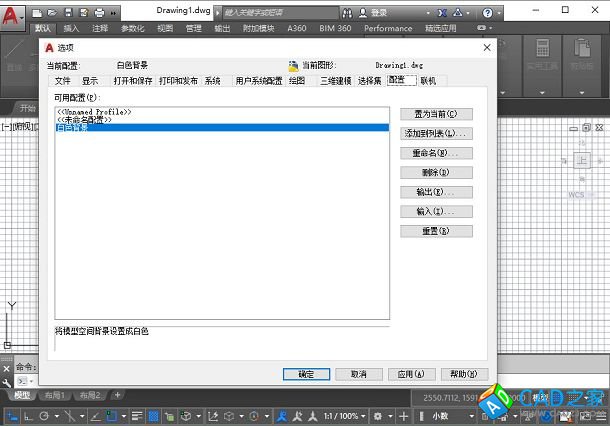Click the Plot printer icon in title bar
Viewport: 610px width, 426px height.
point(98,12)
